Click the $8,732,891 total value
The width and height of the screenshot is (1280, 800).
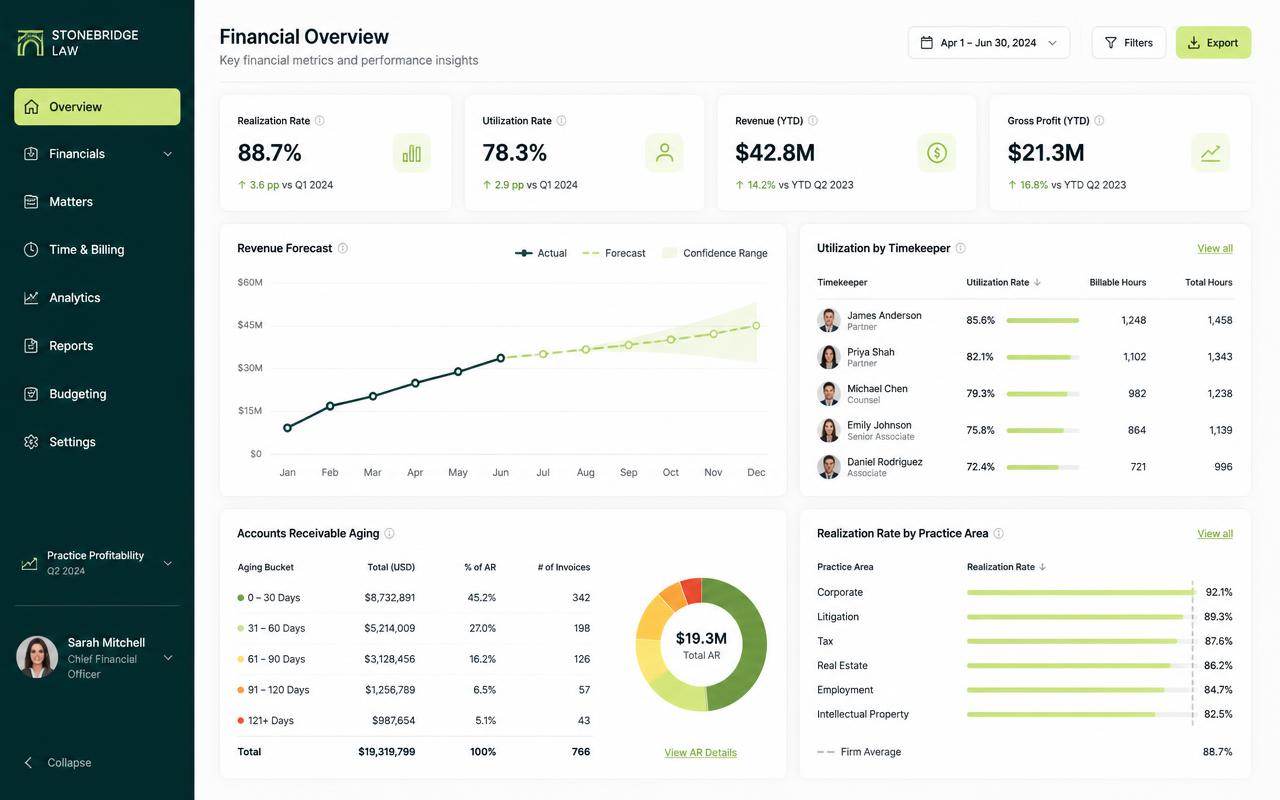pos(390,598)
